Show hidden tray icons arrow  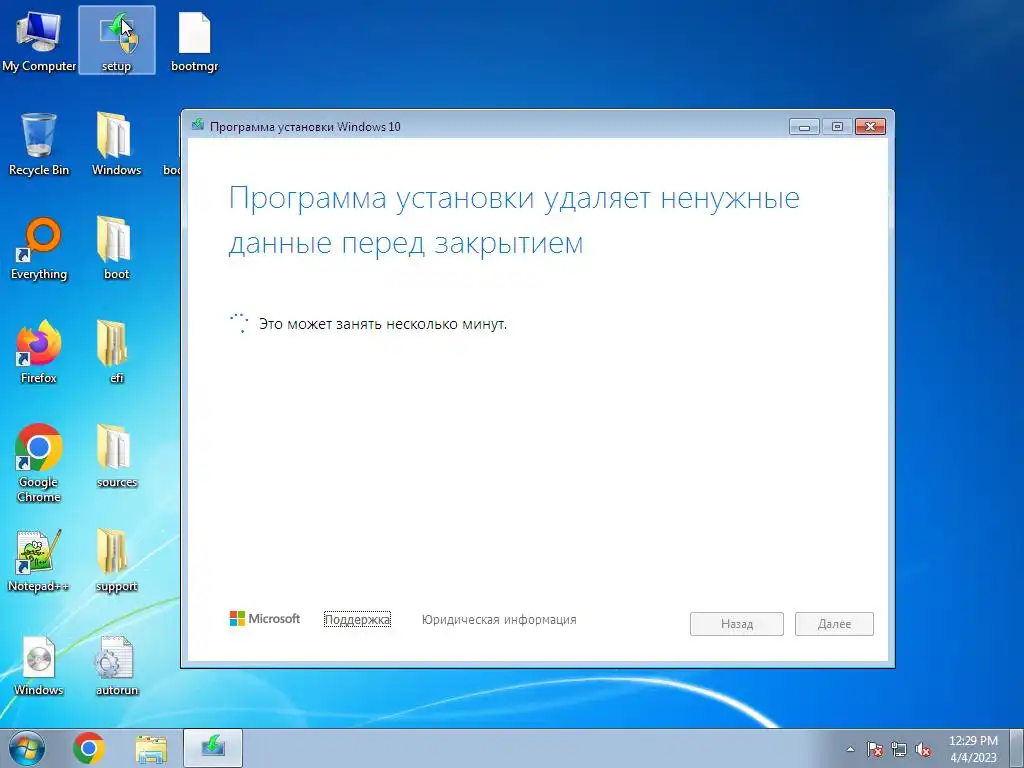tap(850, 749)
